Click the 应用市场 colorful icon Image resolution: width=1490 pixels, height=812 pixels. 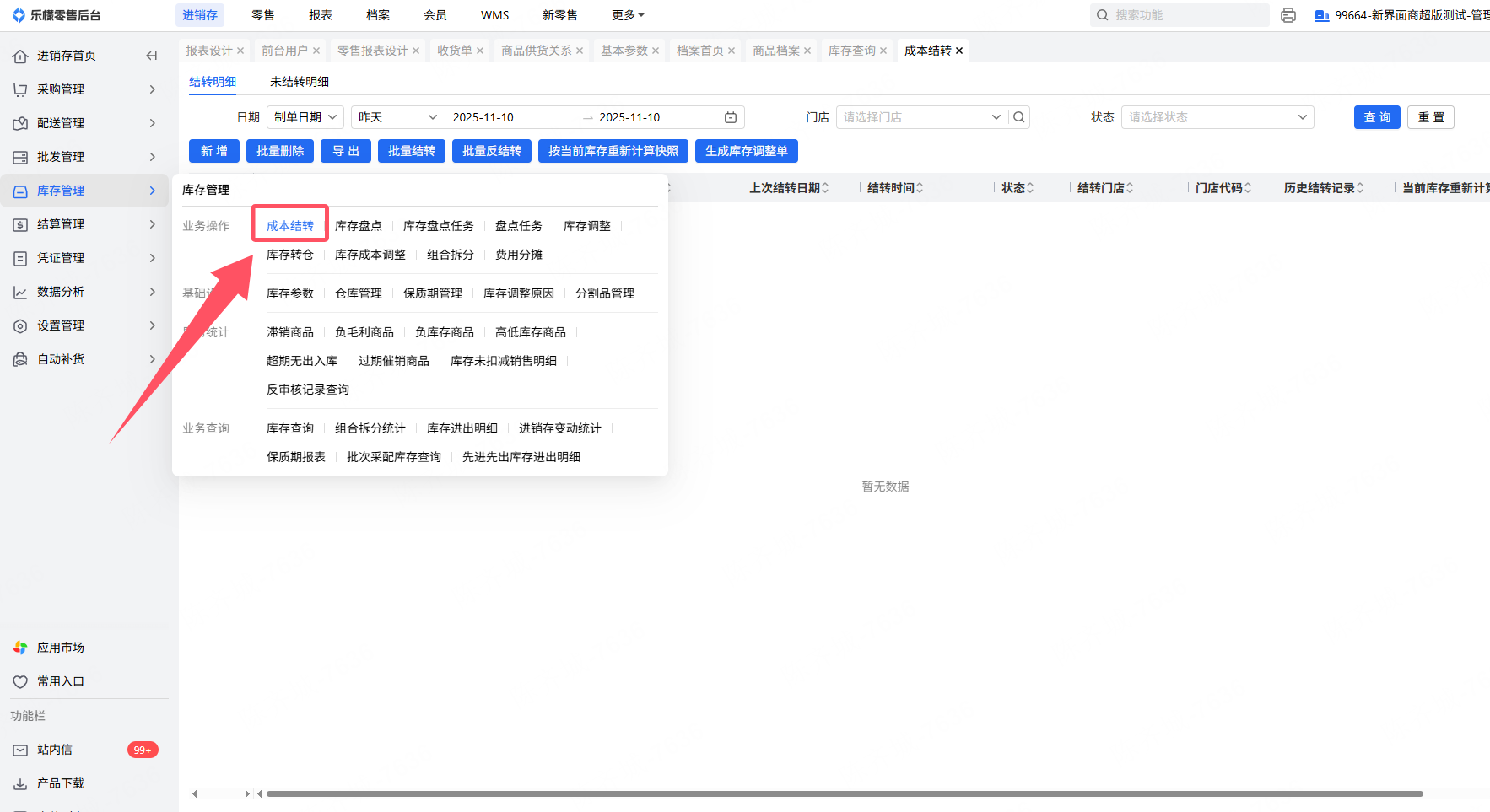(x=20, y=648)
